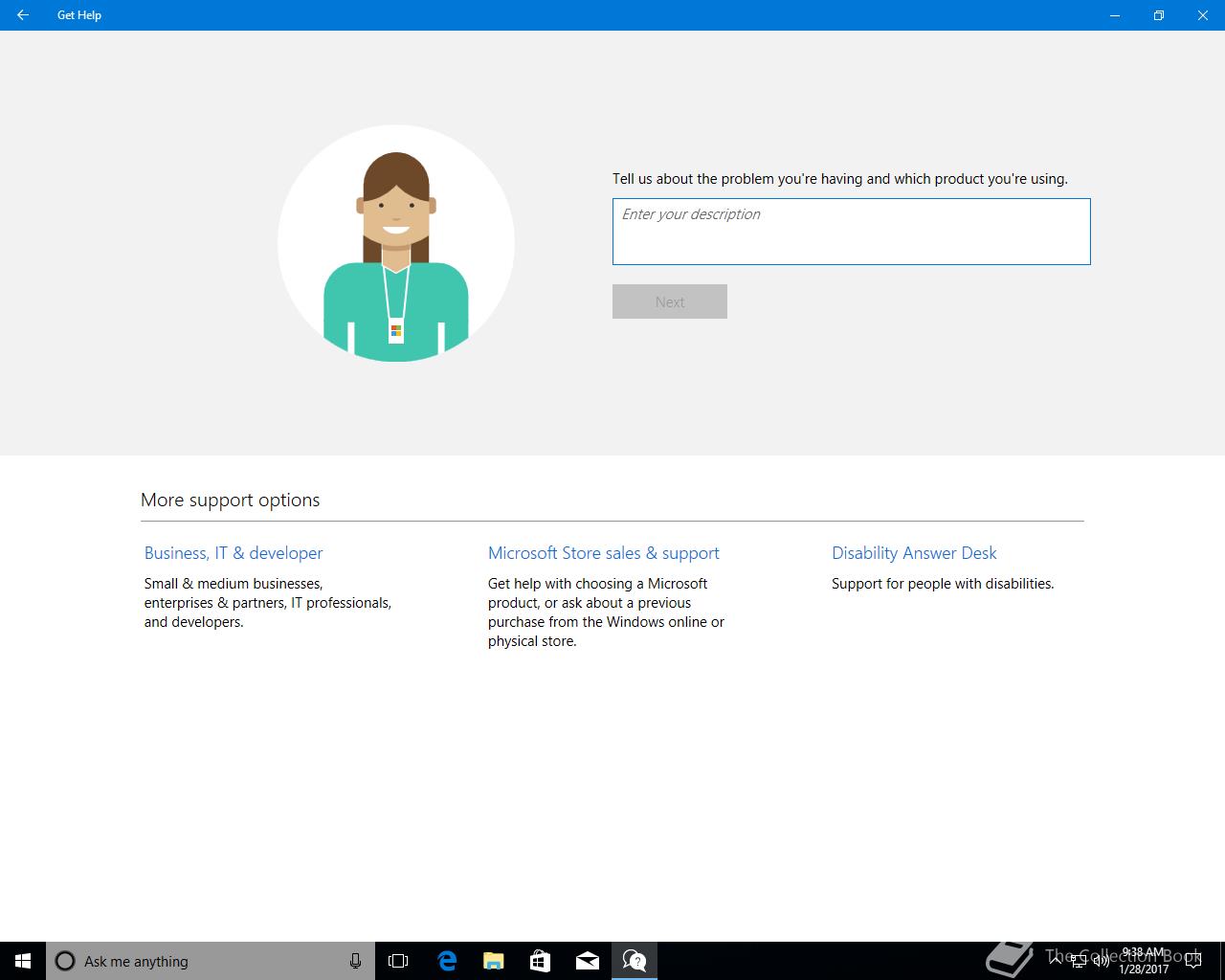The width and height of the screenshot is (1225, 980).
Task: Open Microsoft Store sales & support link
Action: pos(604,553)
